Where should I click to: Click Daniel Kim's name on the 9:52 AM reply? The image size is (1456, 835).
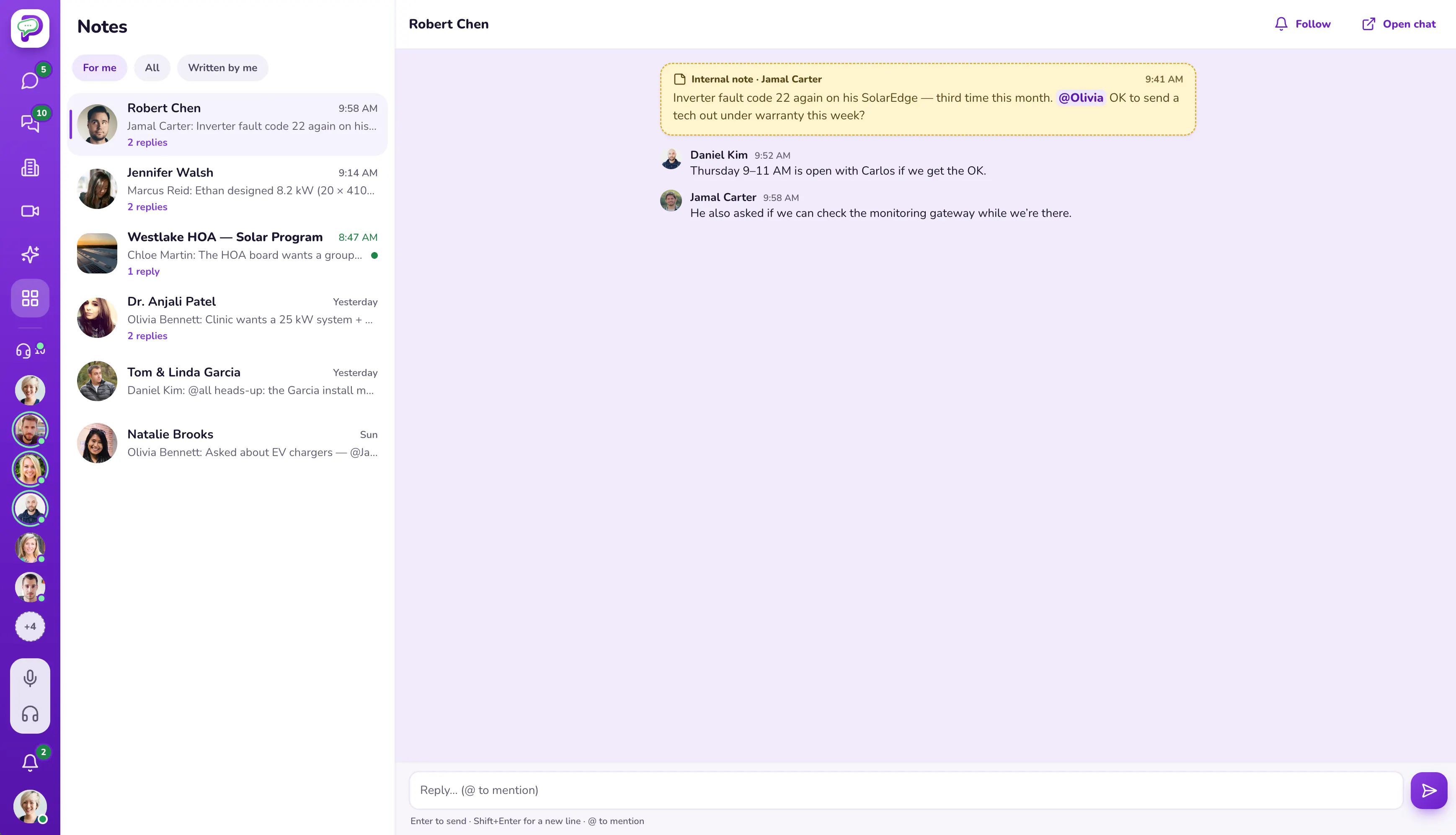[718, 155]
